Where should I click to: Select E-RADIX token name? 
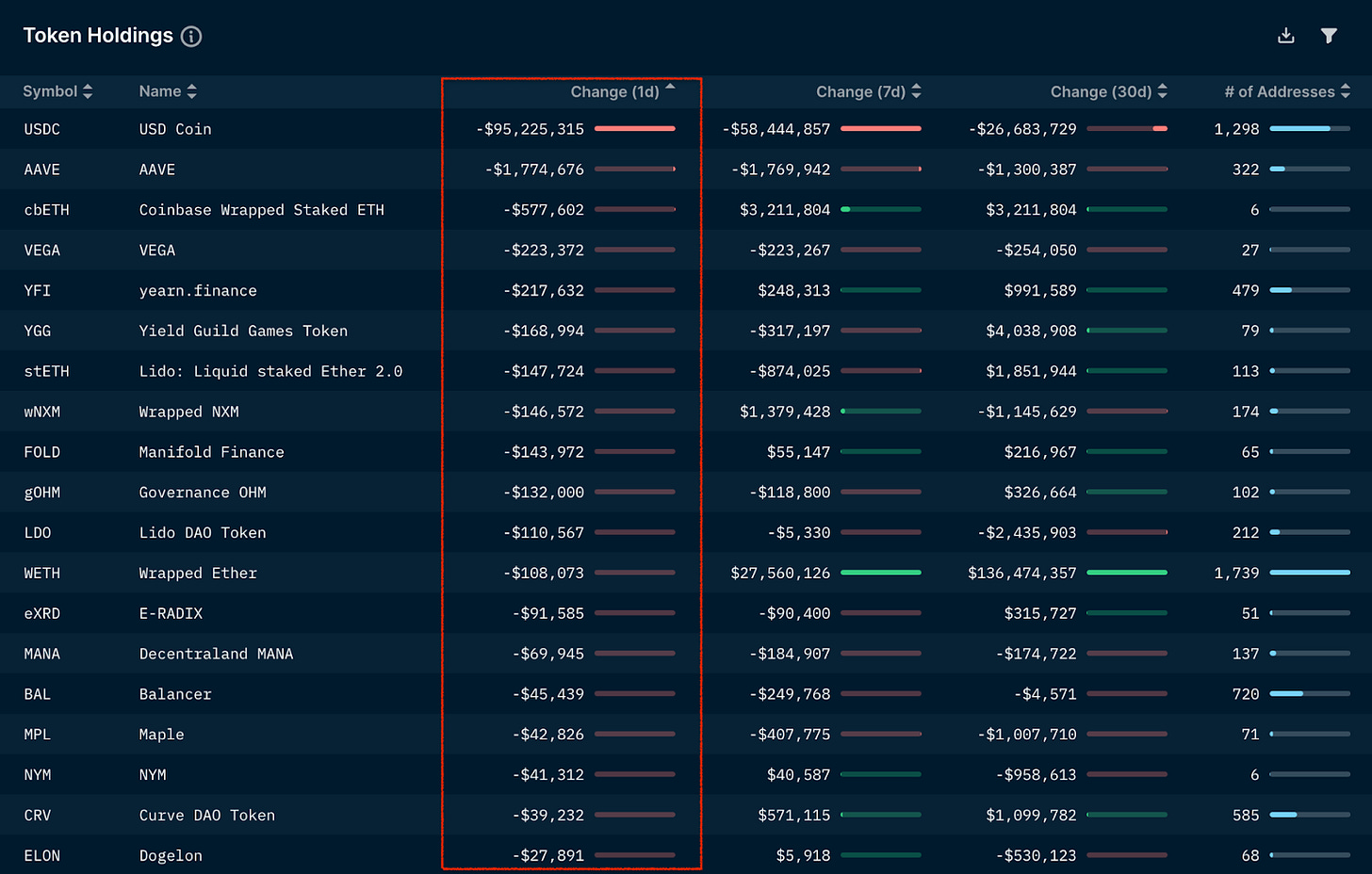(171, 614)
